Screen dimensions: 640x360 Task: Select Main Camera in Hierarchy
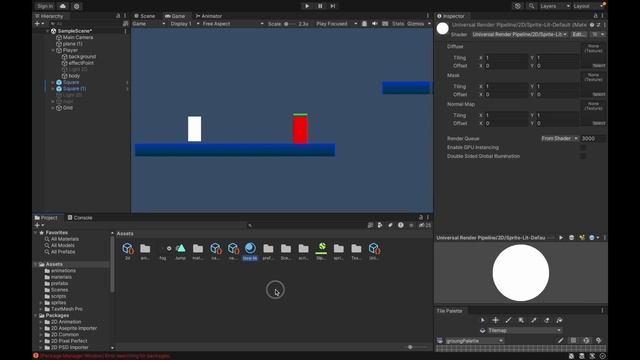pos(78,37)
